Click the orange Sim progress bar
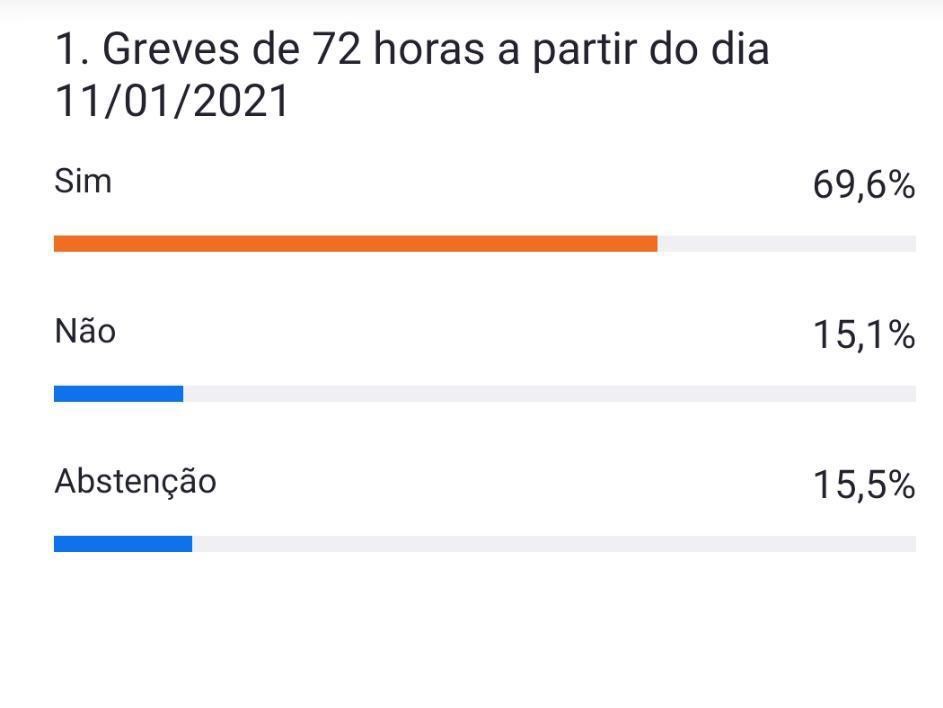Viewport: 943px width, 708px height. pyautogui.click(x=355, y=243)
